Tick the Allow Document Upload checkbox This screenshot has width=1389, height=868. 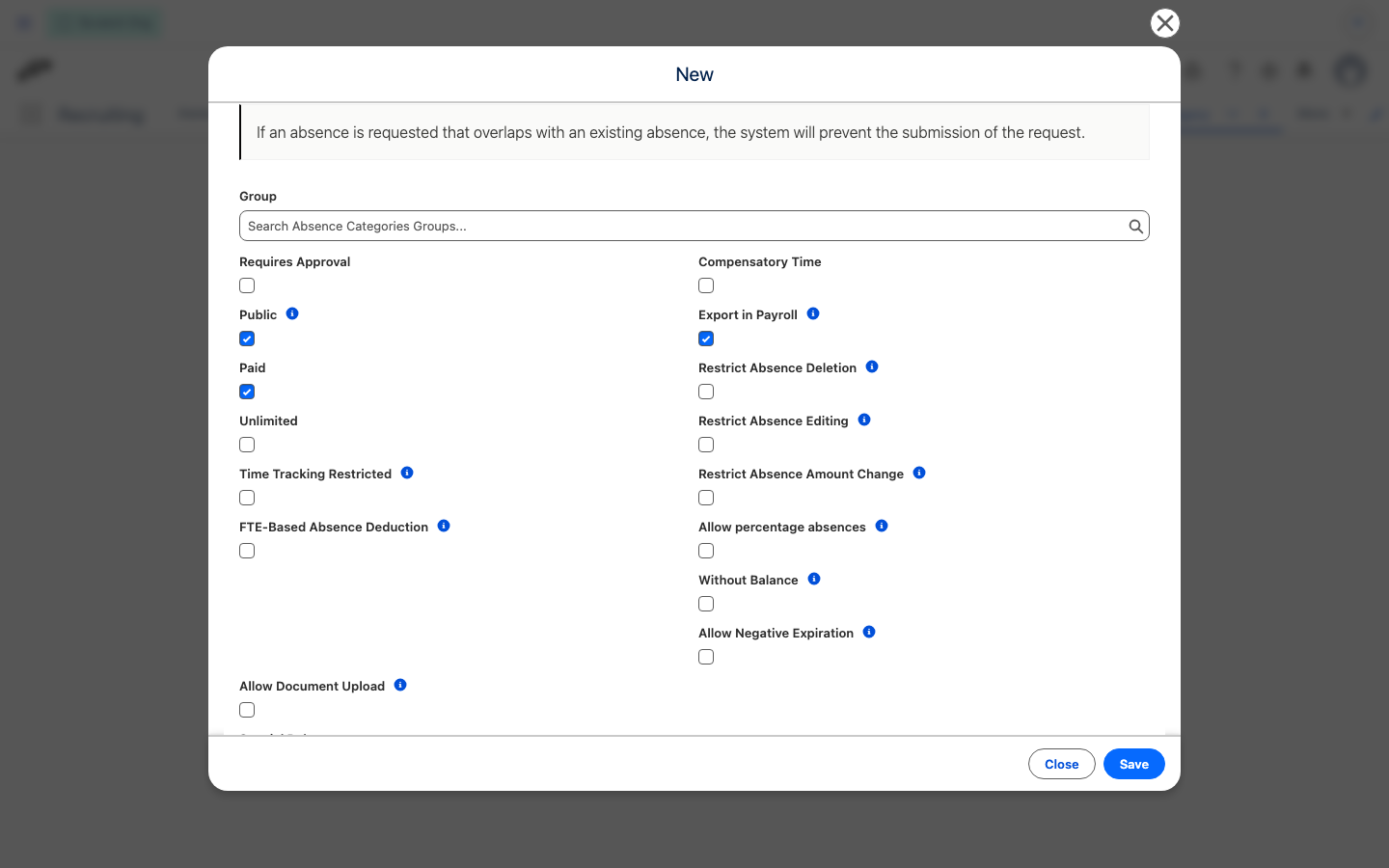tap(247, 710)
